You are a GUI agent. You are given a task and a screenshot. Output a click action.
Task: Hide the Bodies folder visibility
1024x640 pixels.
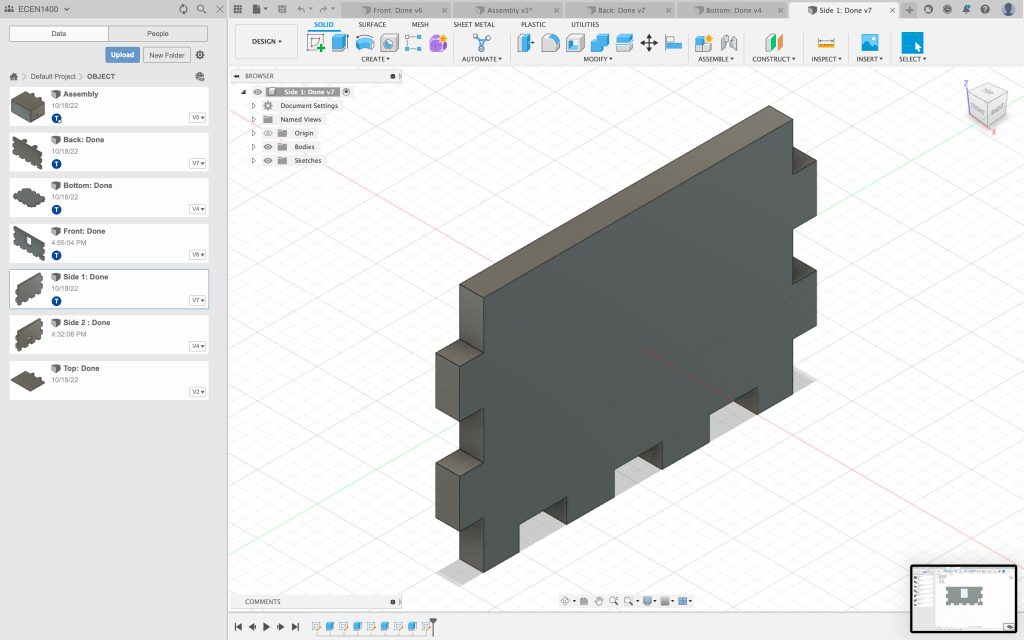pos(268,147)
